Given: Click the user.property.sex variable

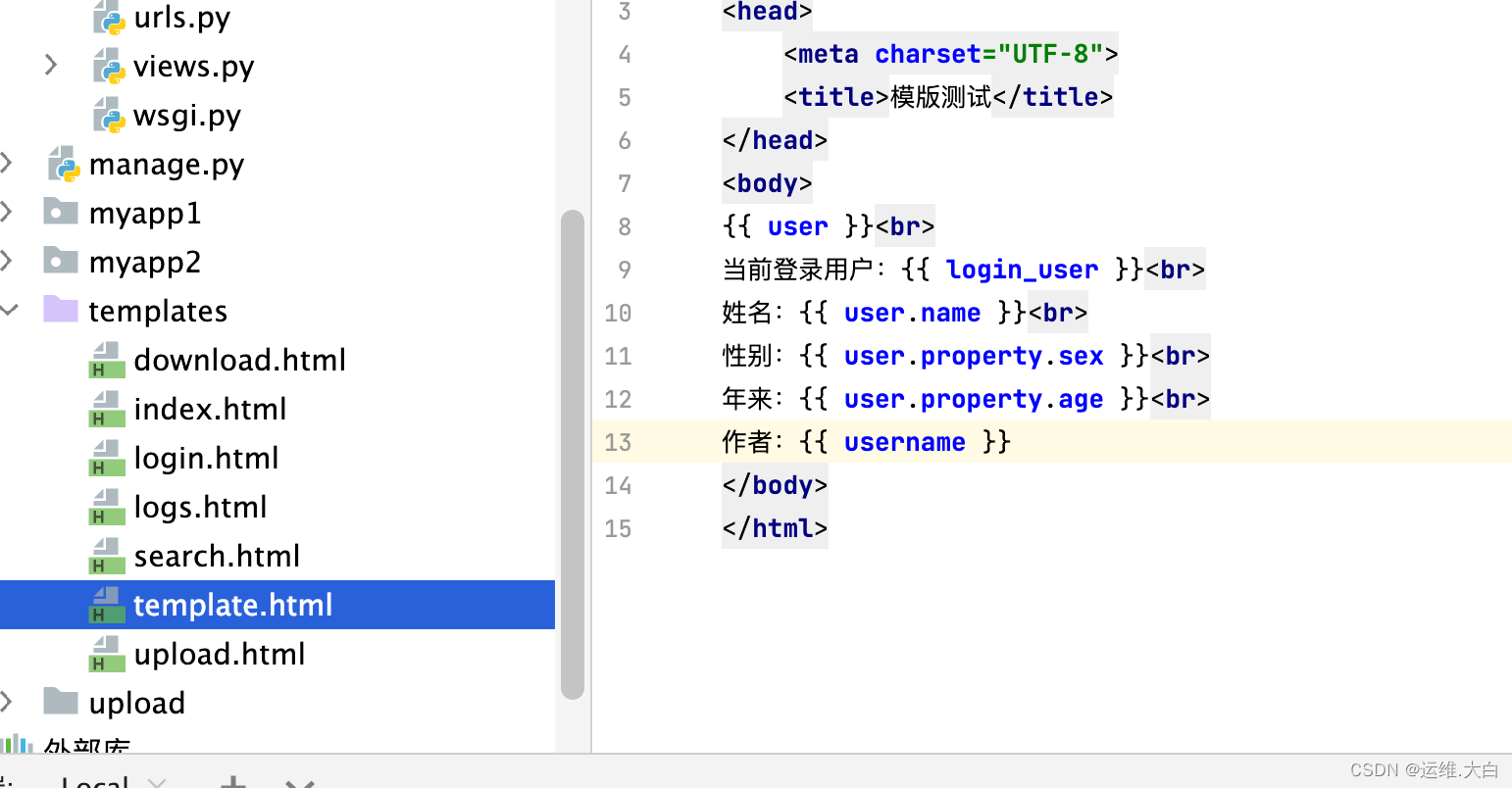Looking at the screenshot, I should [974, 356].
